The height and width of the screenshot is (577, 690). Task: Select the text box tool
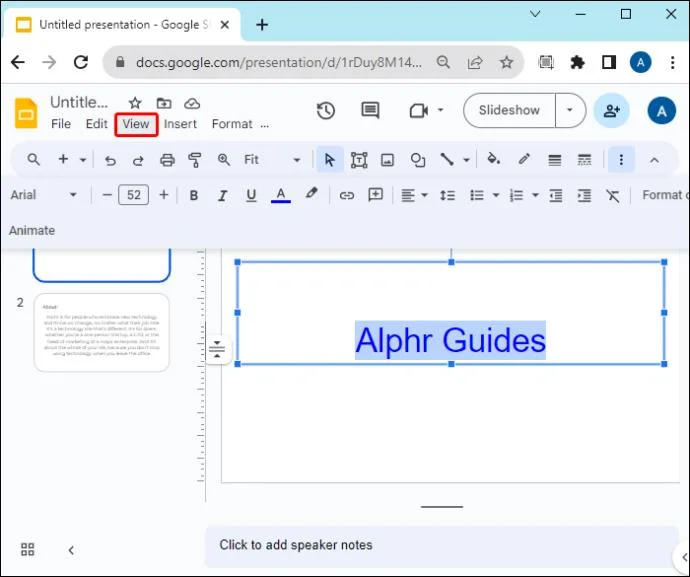click(359, 160)
